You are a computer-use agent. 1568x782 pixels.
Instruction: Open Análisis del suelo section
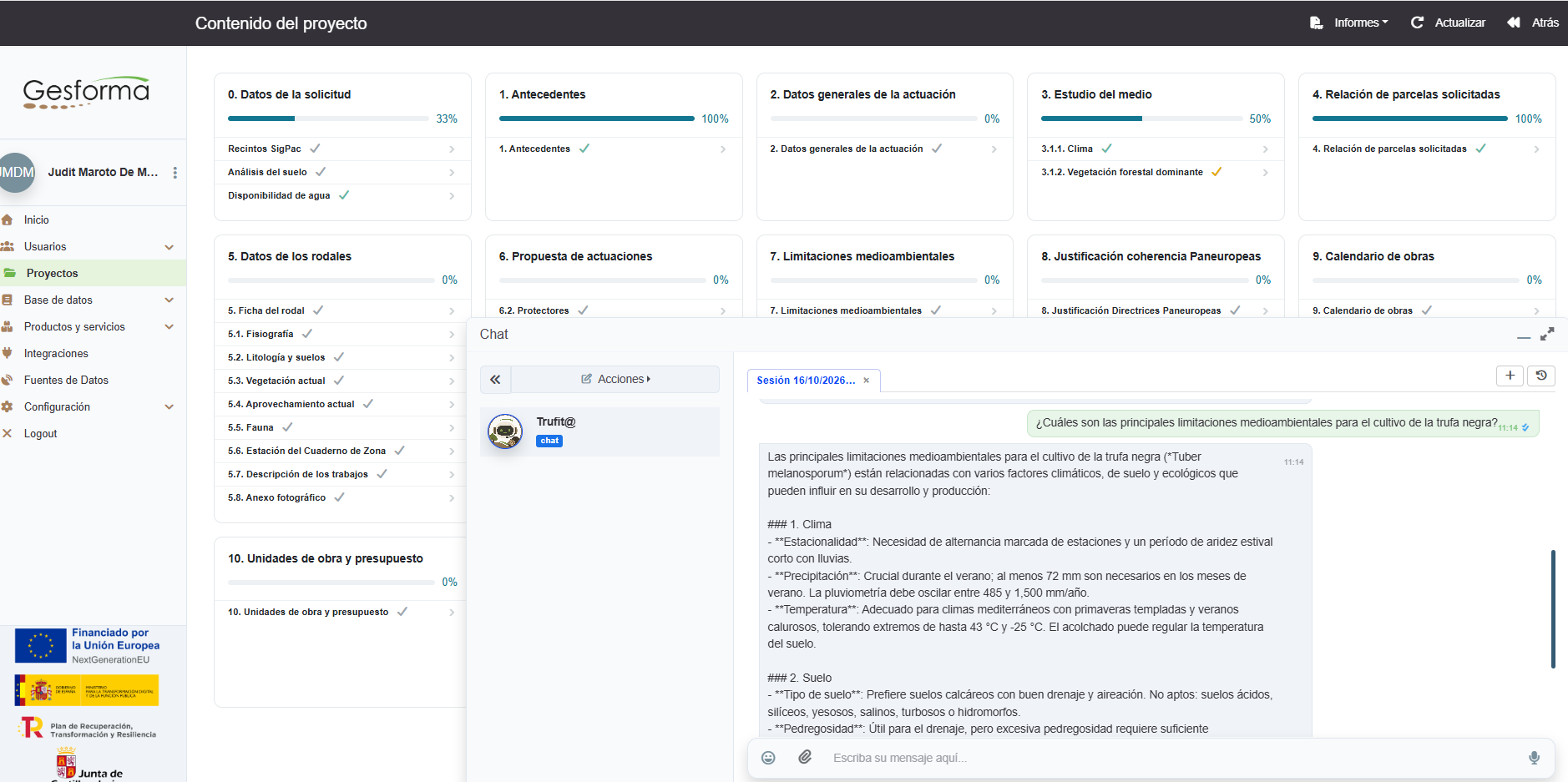342,172
